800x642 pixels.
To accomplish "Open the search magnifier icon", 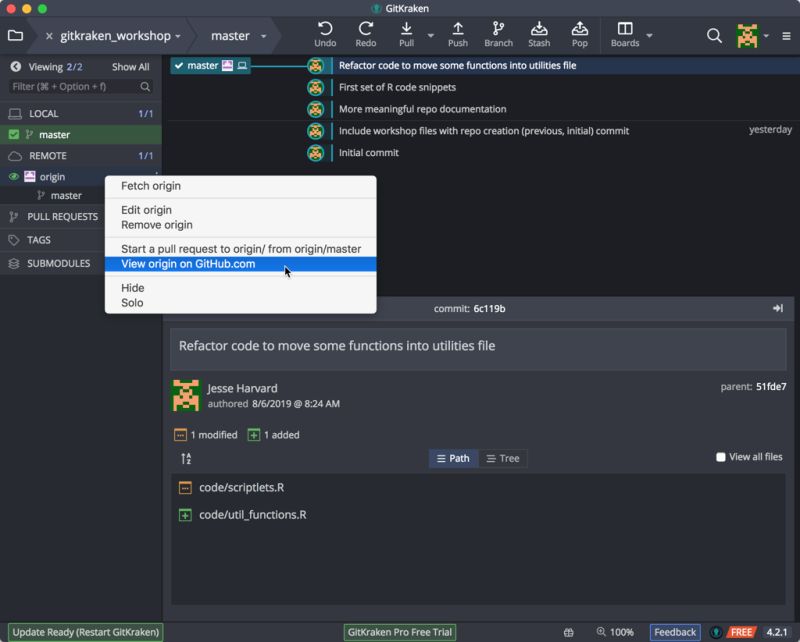I will click(713, 33).
